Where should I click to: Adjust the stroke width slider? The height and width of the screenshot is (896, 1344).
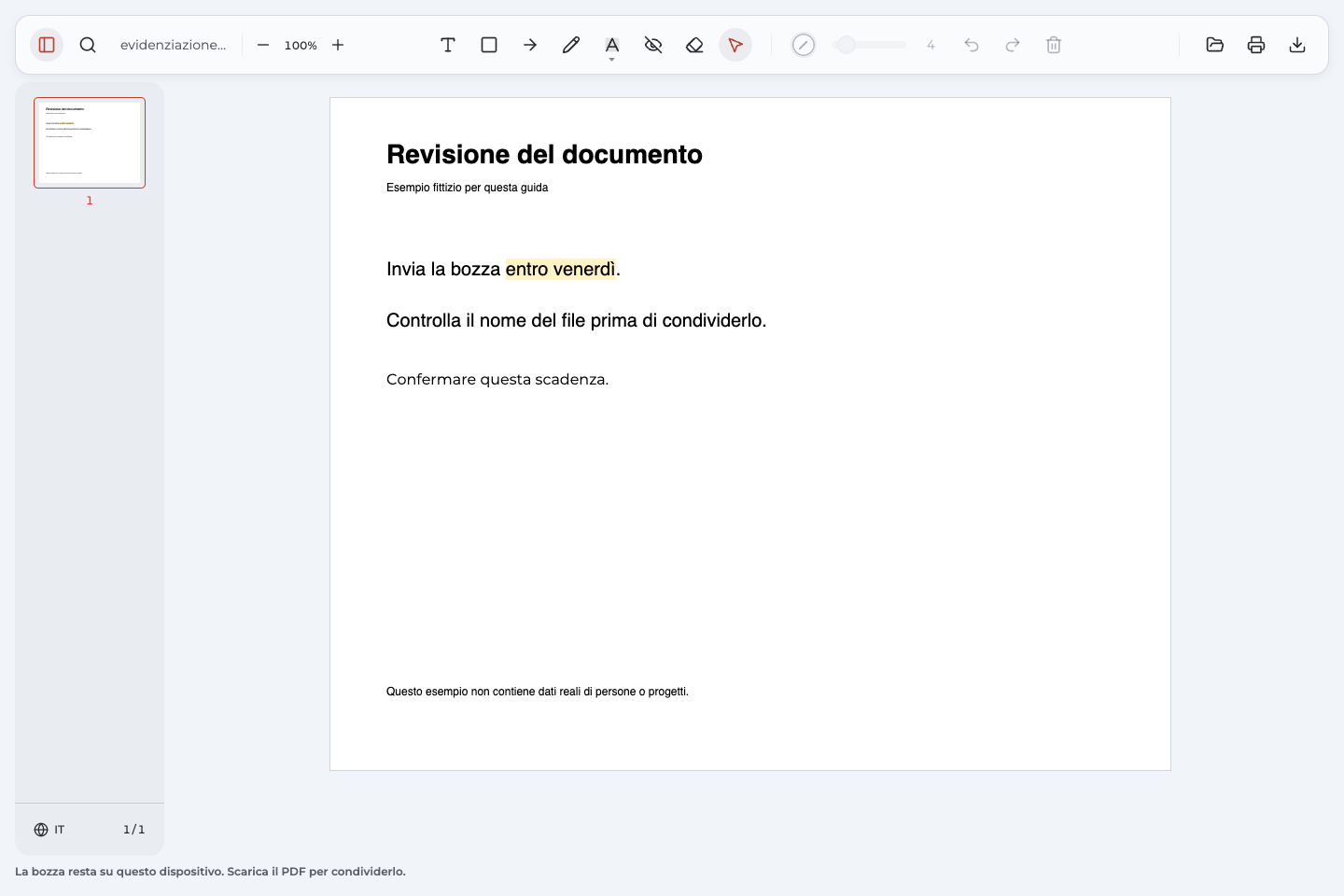click(x=869, y=45)
